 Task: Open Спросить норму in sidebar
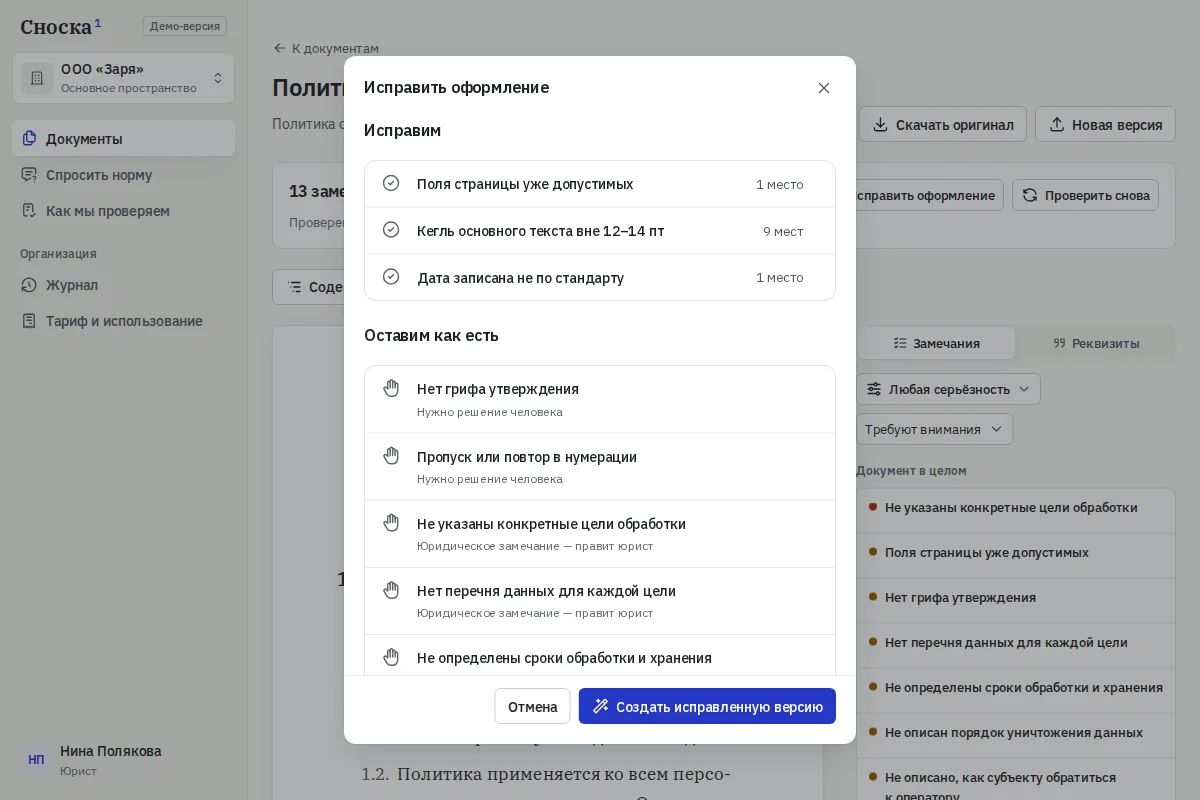tap(123, 175)
